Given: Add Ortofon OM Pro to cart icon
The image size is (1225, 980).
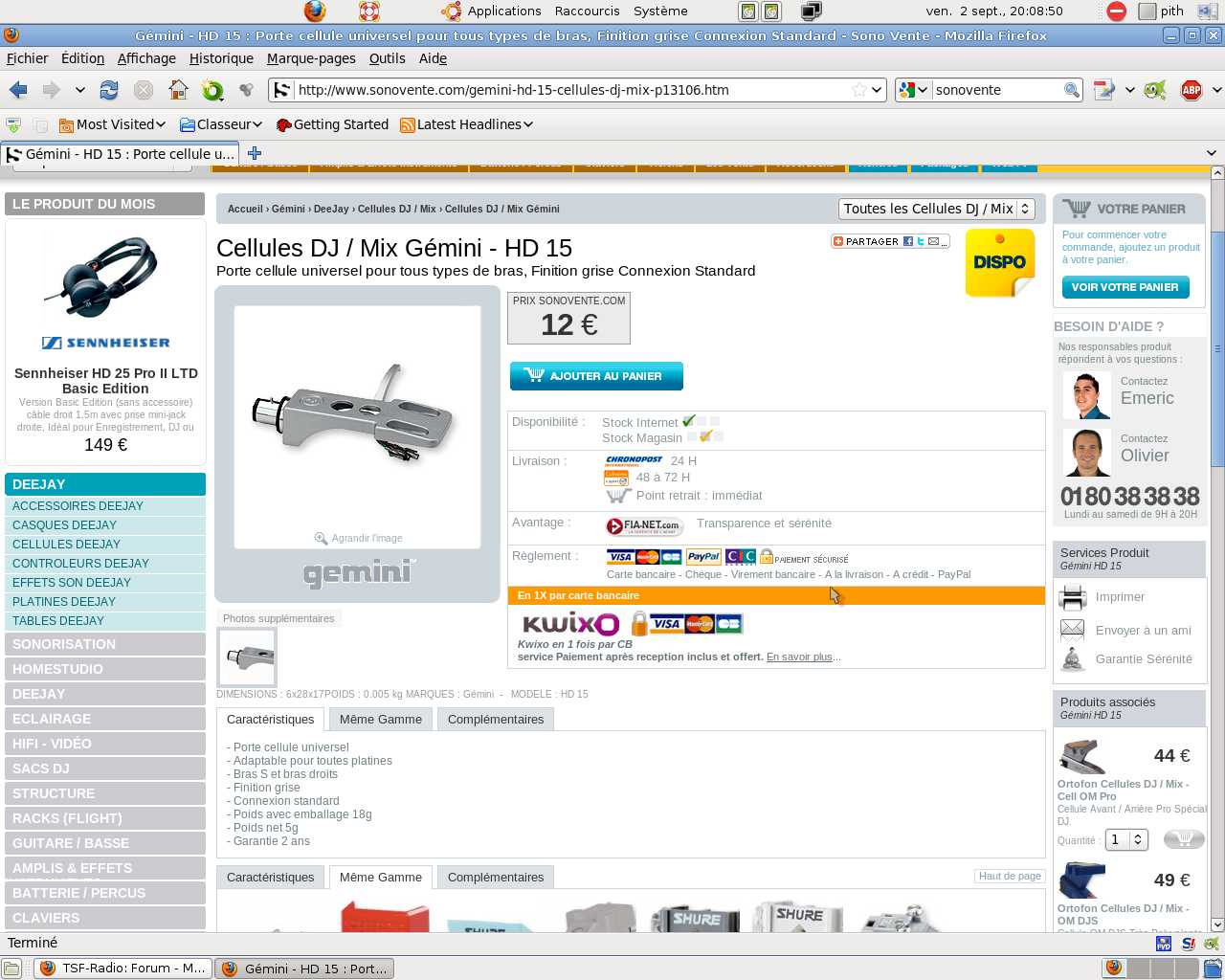Looking at the screenshot, I should point(1184,839).
